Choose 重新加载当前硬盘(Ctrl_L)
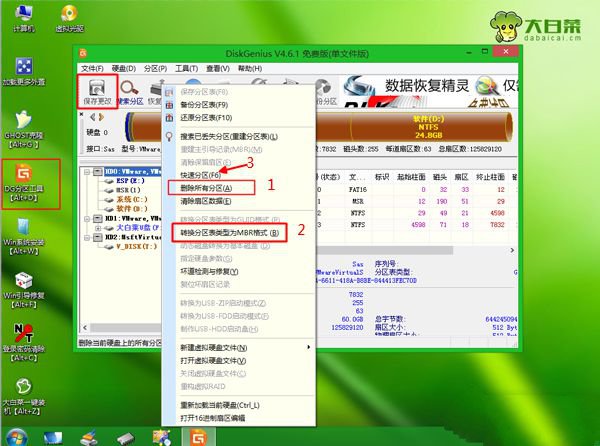 click(x=220, y=405)
